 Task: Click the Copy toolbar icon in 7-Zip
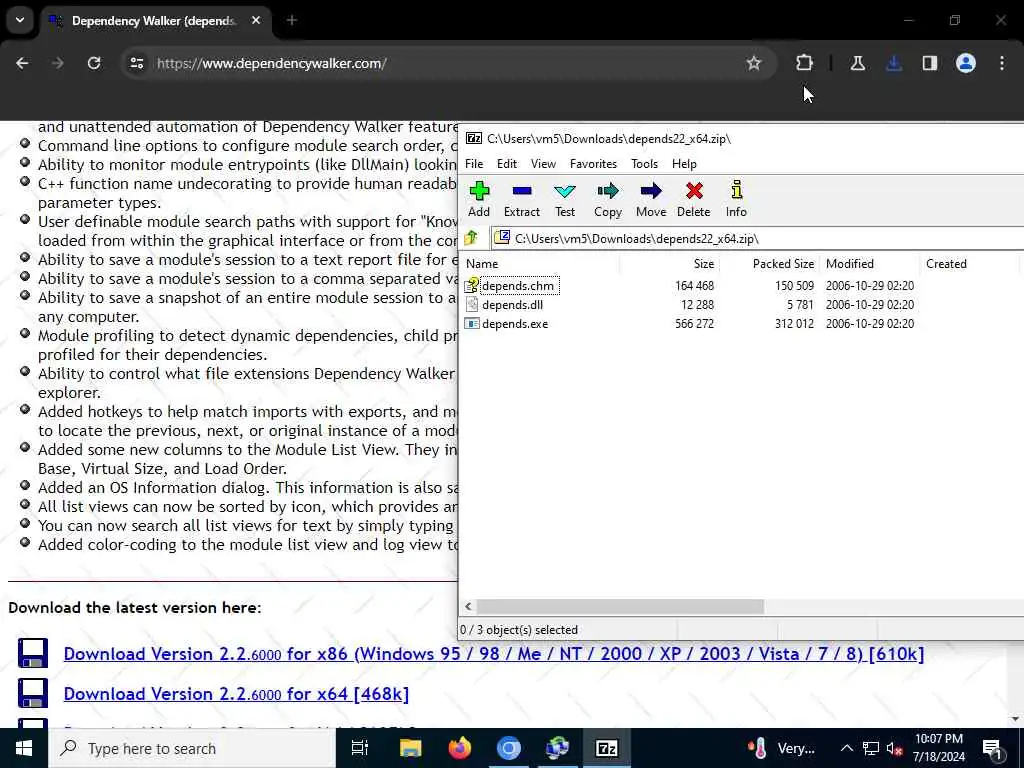(607, 191)
